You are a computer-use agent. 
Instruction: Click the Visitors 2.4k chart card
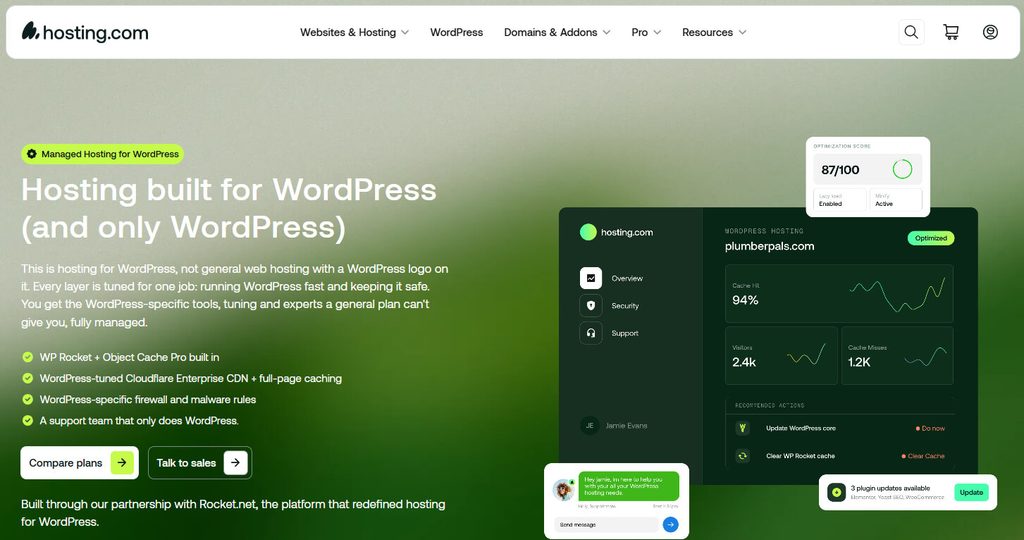point(781,355)
